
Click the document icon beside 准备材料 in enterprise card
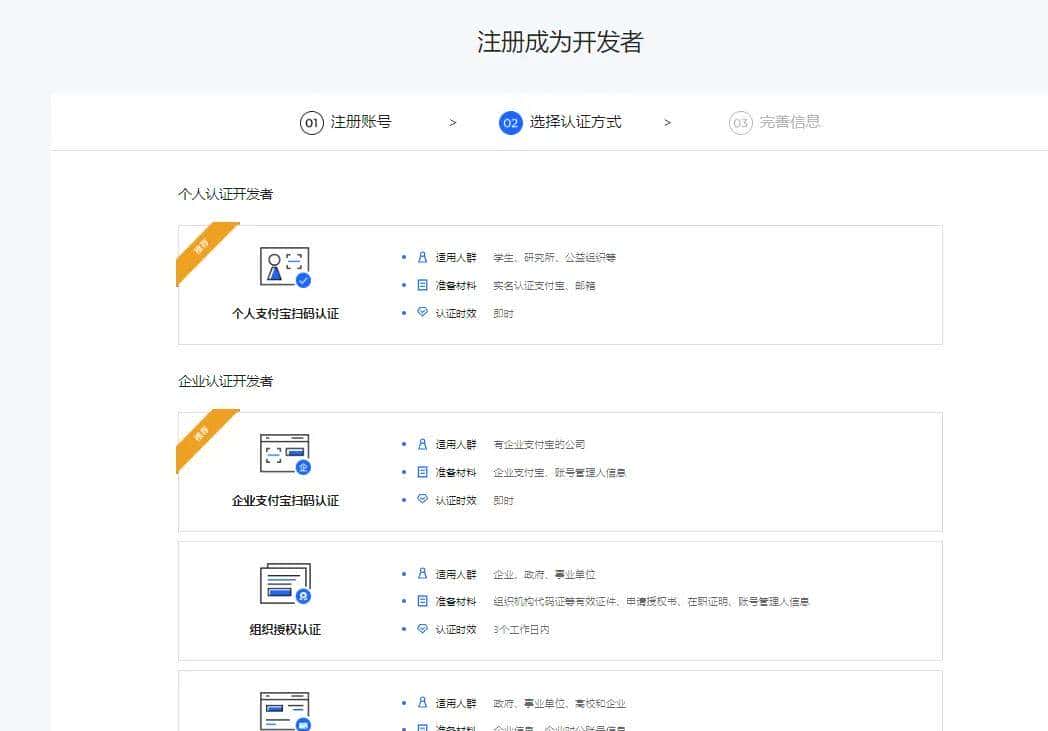420,472
